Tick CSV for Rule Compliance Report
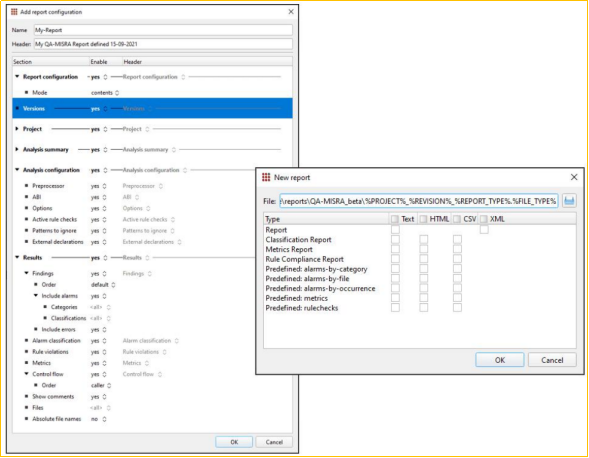The image size is (589, 458). 457,259
